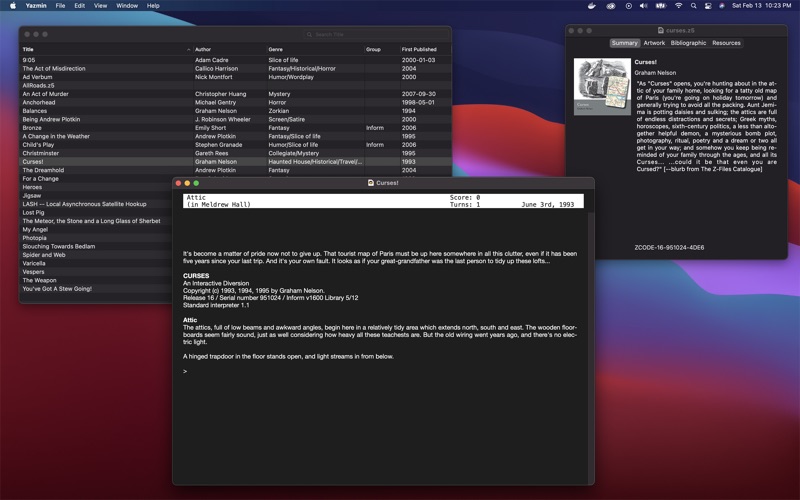Select the "AllRoads.z5" row

pos(235,85)
